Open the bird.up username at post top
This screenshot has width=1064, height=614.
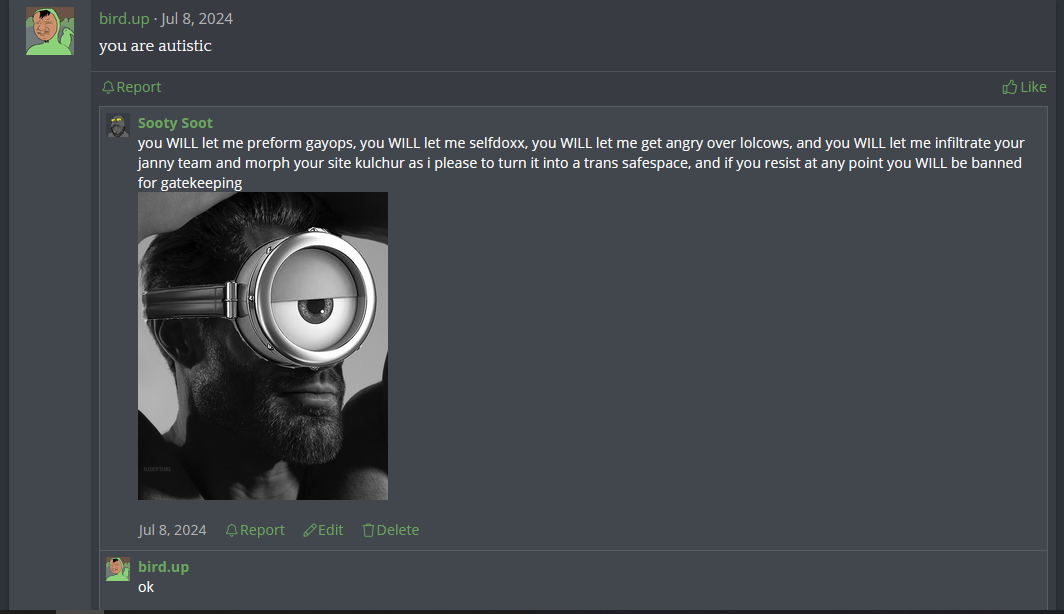pos(124,18)
